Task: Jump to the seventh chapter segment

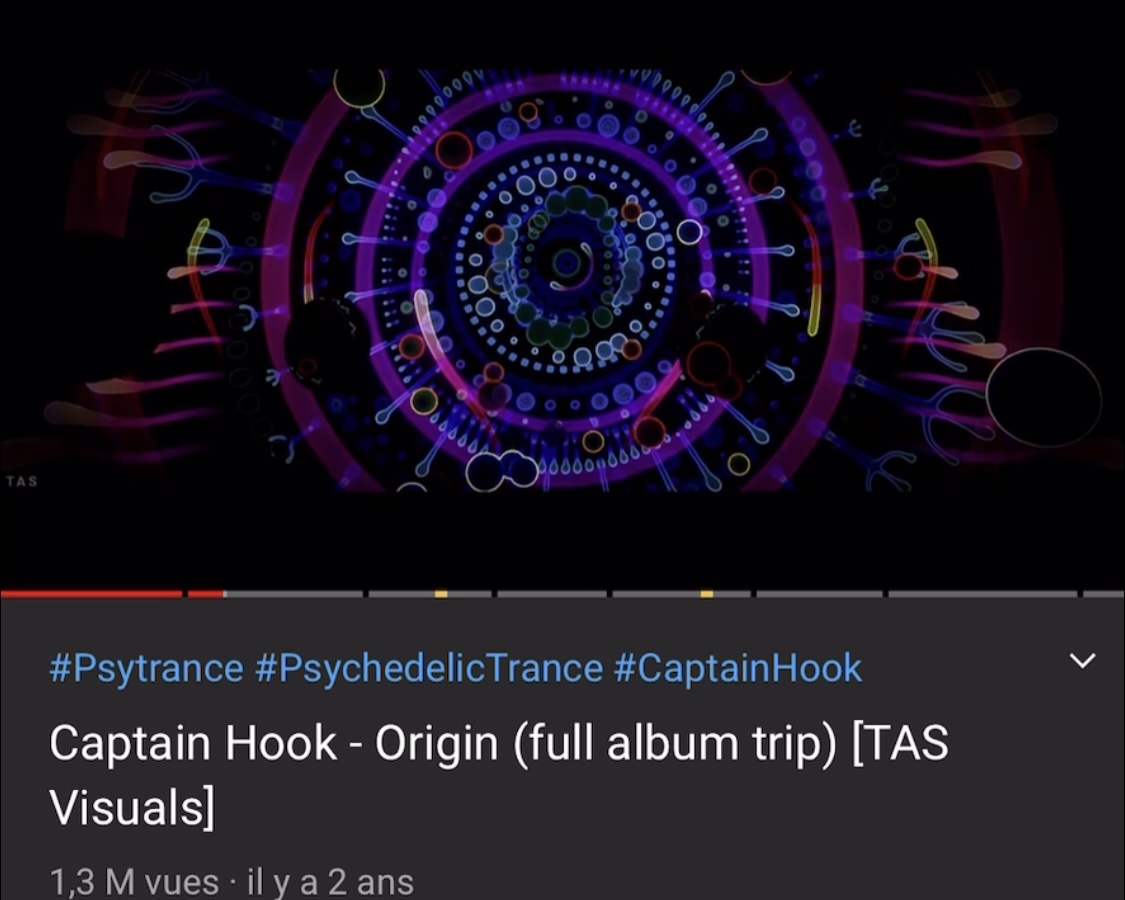Action: point(983,594)
